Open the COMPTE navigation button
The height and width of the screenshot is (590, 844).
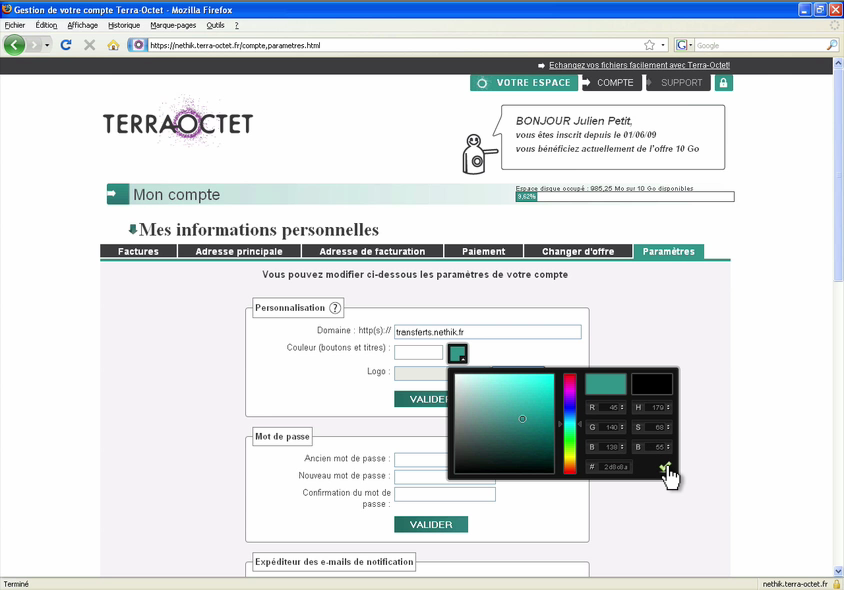tap(611, 83)
